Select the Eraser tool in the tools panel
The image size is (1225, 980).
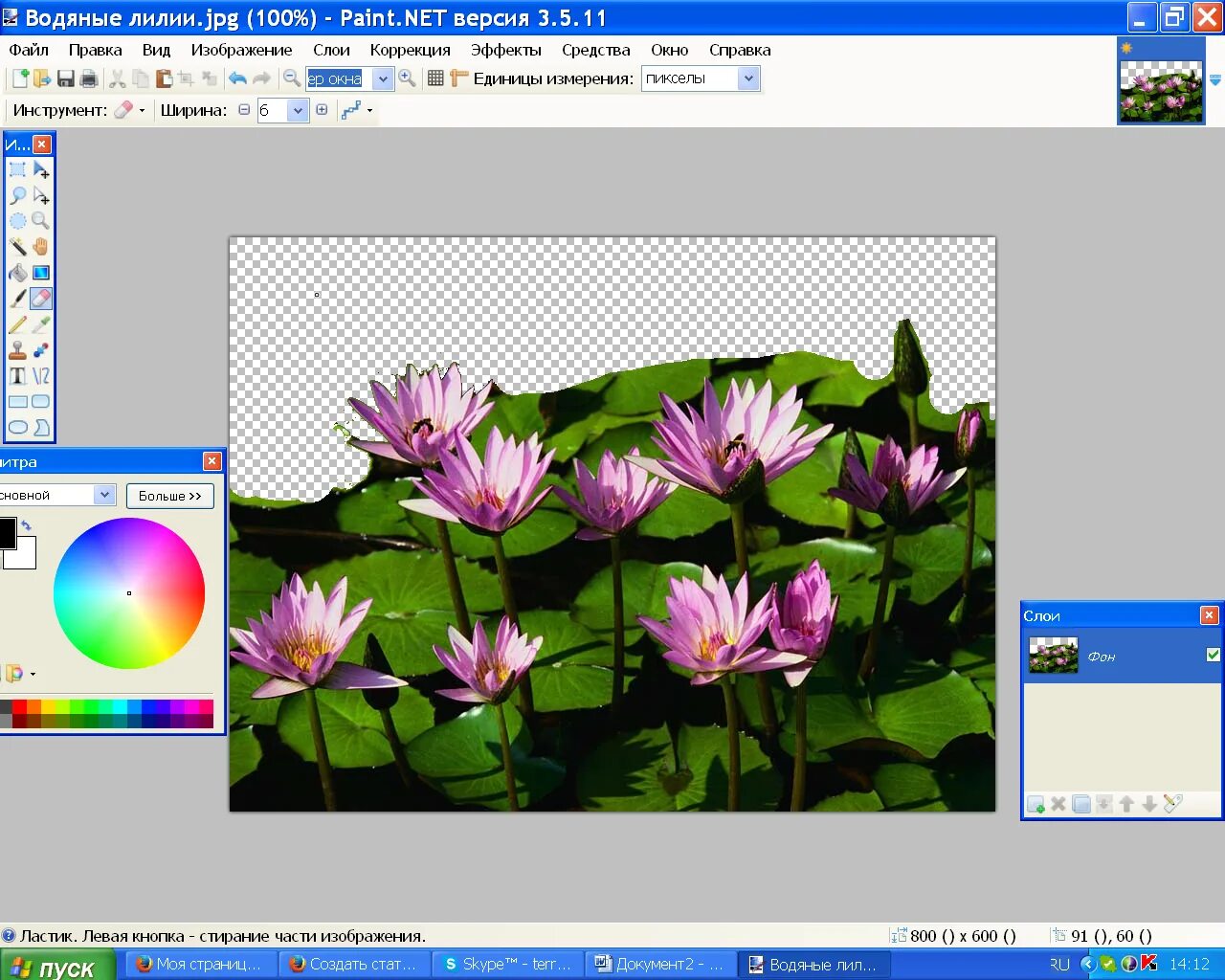pyautogui.click(x=41, y=299)
